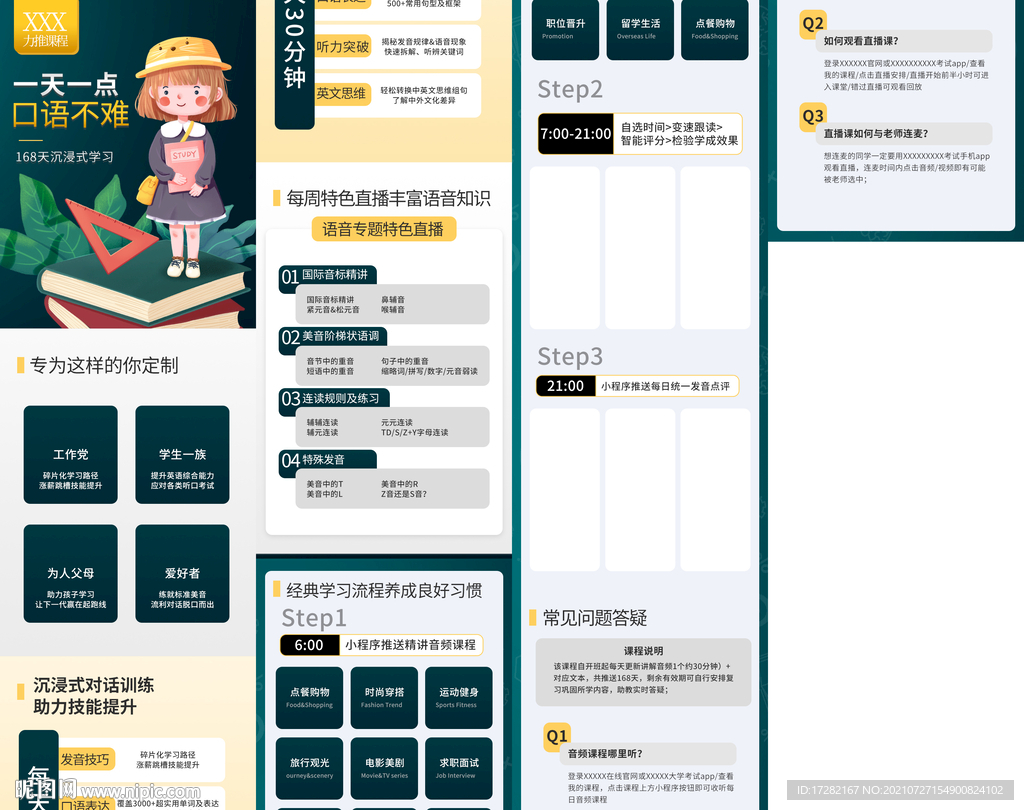Select the 职位晋升 Promotion card
The image size is (1024, 810).
click(566, 29)
